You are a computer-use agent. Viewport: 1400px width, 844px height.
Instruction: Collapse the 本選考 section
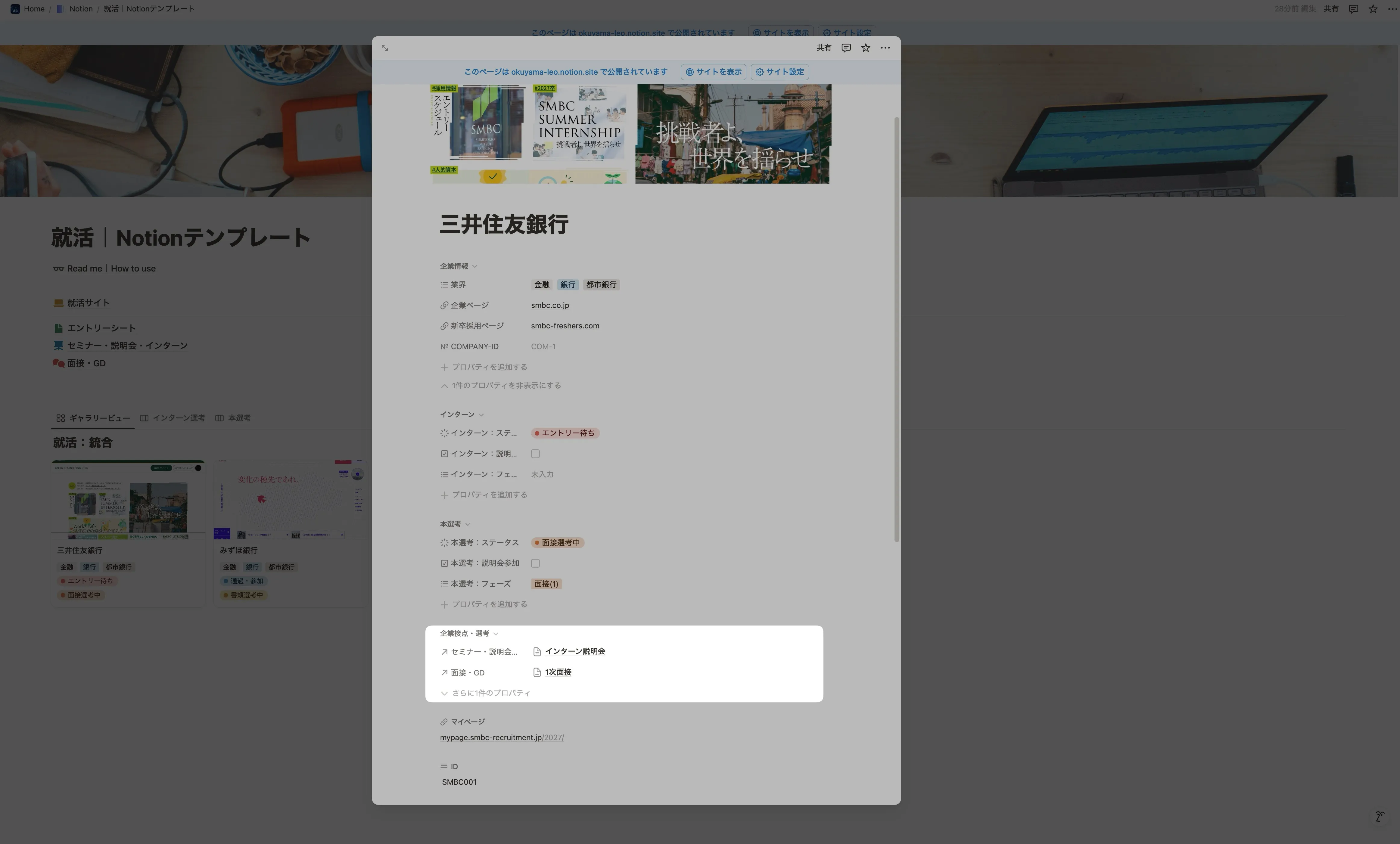click(468, 524)
